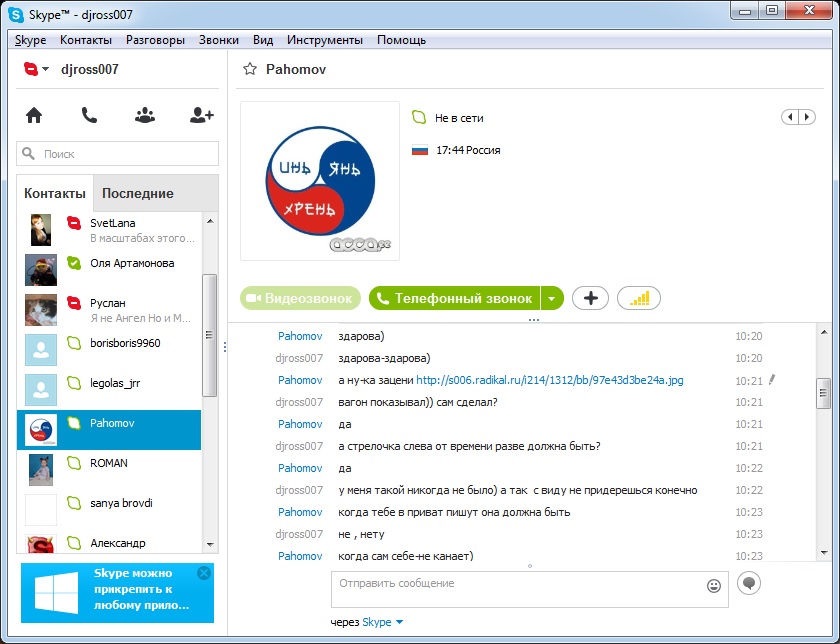Click the 17:44 Россия local time text
The width and height of the screenshot is (840, 644).
[468, 150]
